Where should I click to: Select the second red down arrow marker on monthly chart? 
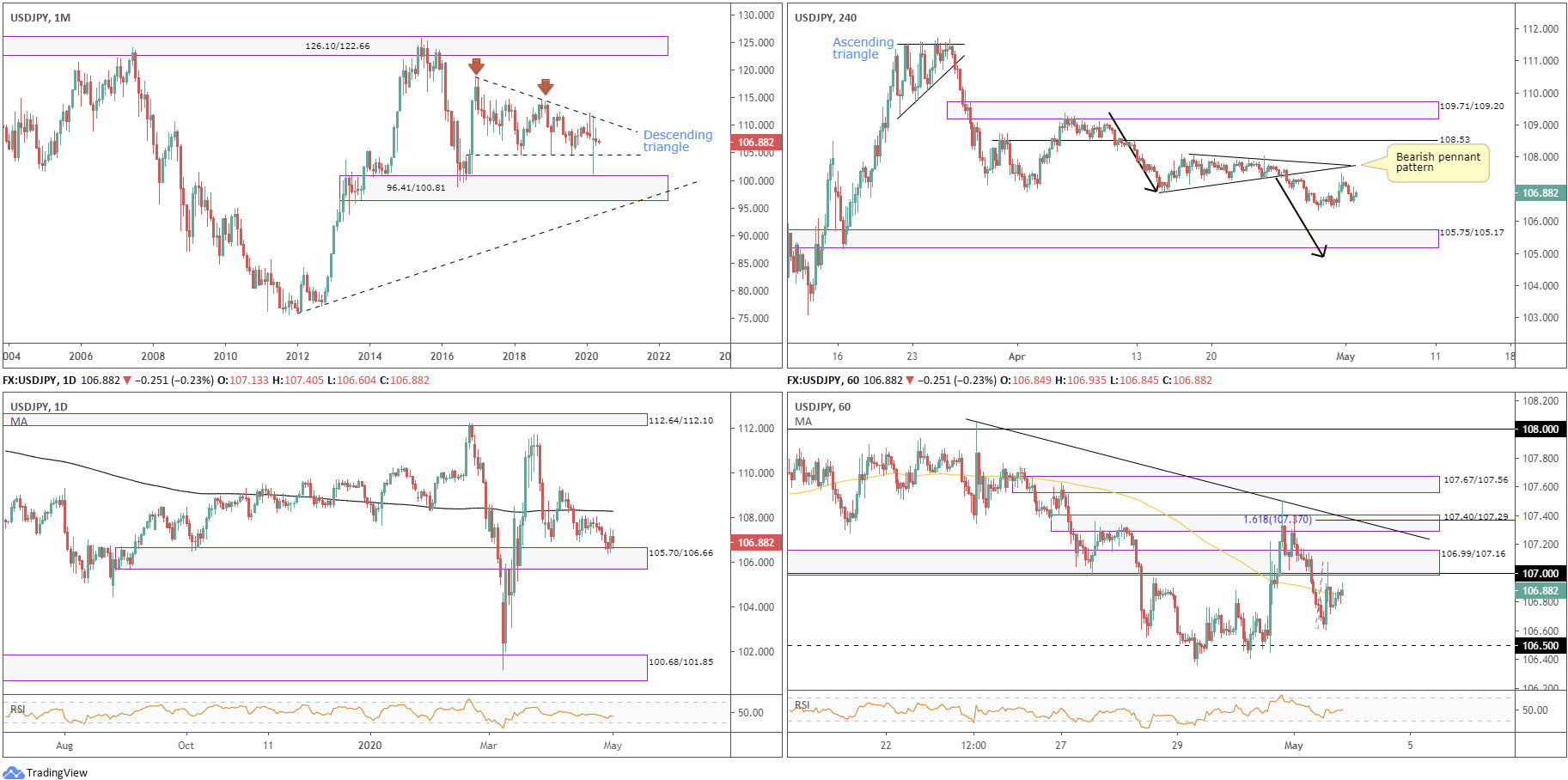[x=546, y=88]
